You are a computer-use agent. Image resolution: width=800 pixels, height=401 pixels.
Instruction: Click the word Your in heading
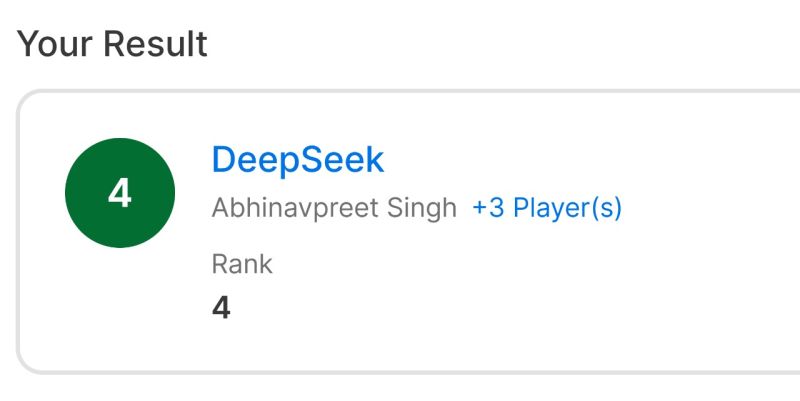pos(56,44)
